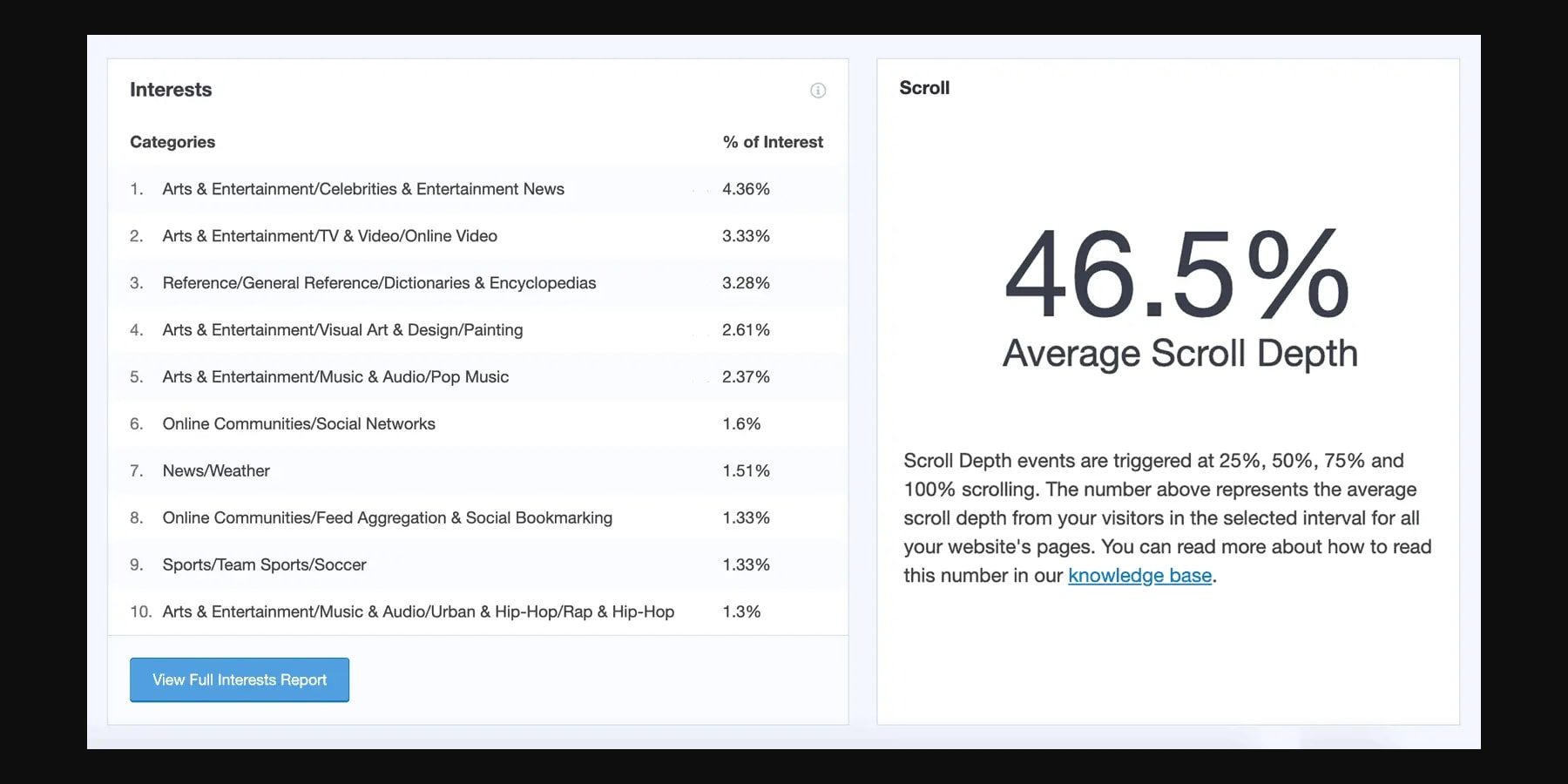Click the 4.36% value beside the top category
Viewport: 1568px width, 784px height.
pyautogui.click(x=746, y=188)
